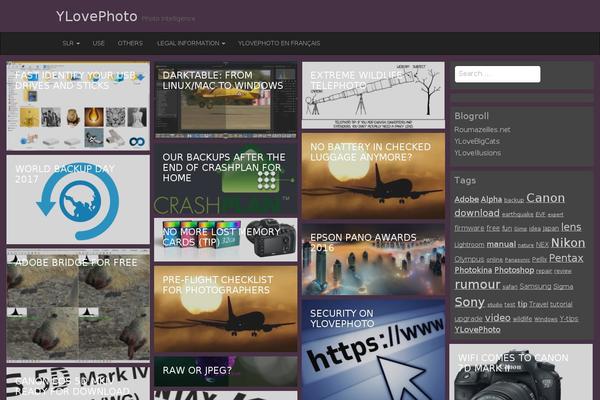The height and width of the screenshot is (400, 600).
Task: Select the firmware tag
Action: tap(469, 228)
